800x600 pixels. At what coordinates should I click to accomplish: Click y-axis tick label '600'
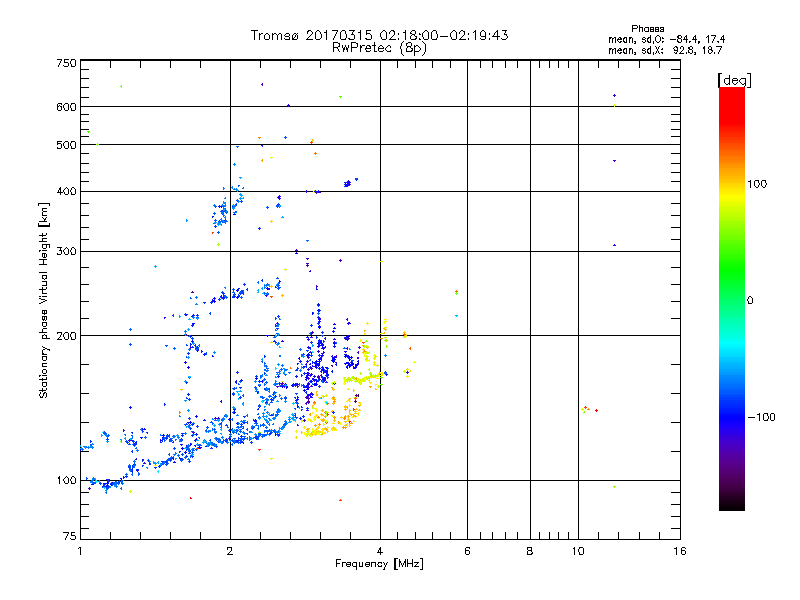(66, 107)
